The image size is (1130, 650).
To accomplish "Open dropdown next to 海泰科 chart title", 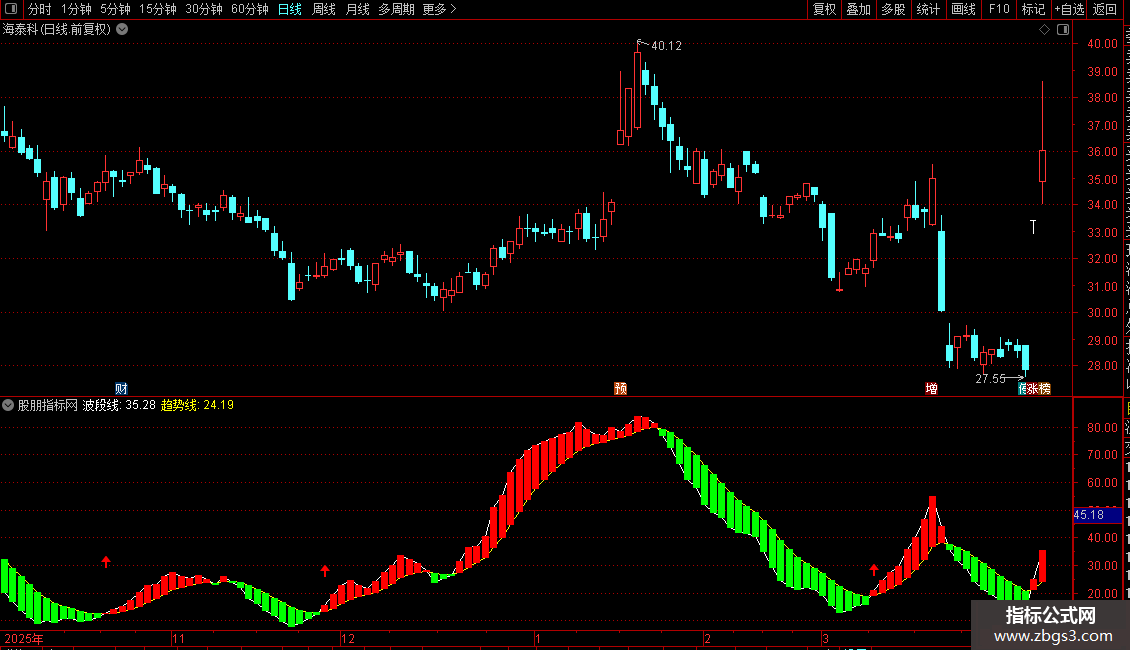I will pos(123,29).
